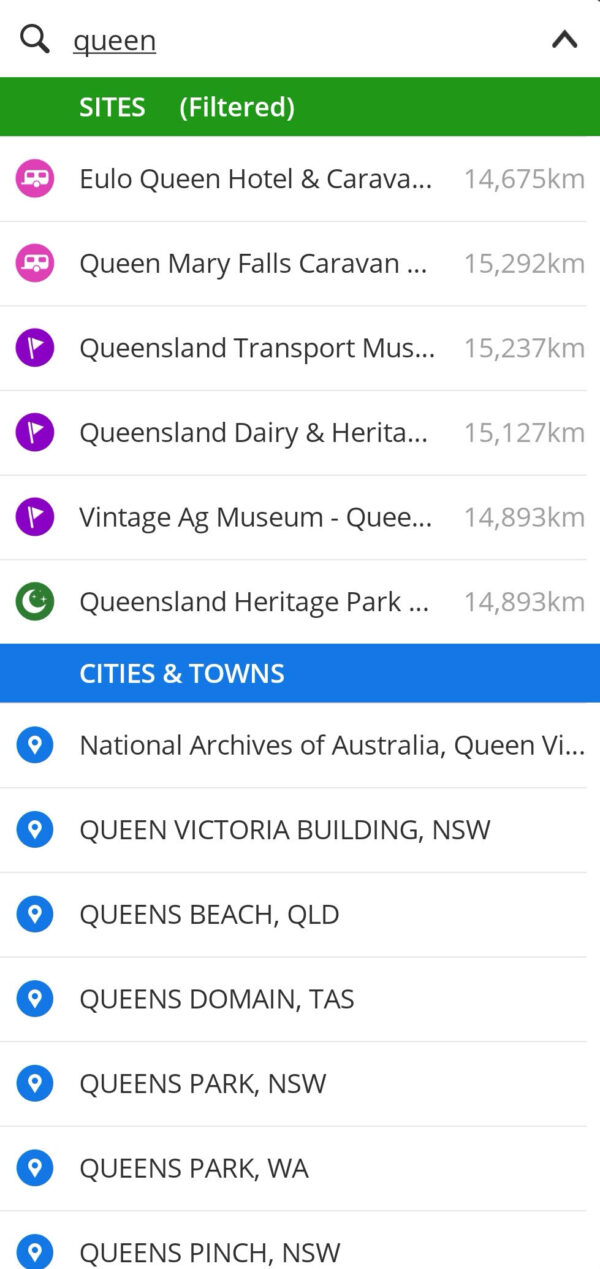This screenshot has width=600, height=1269.
Task: Click the 15,292km distance for Queen Mary Falls
Action: coord(524,263)
